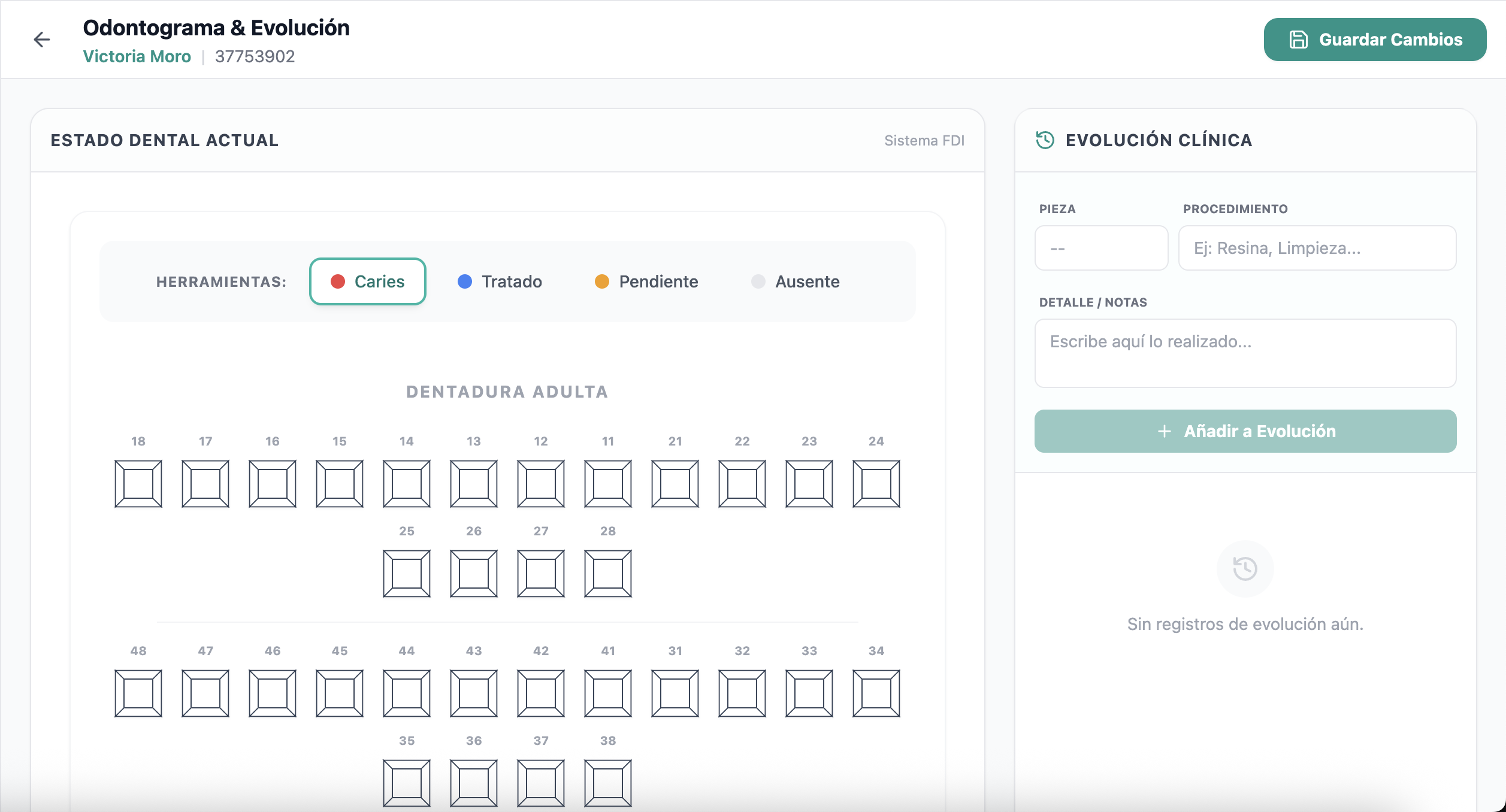Select tooth 31 in the odontogram
This screenshot has height=812, width=1506.
675,693
